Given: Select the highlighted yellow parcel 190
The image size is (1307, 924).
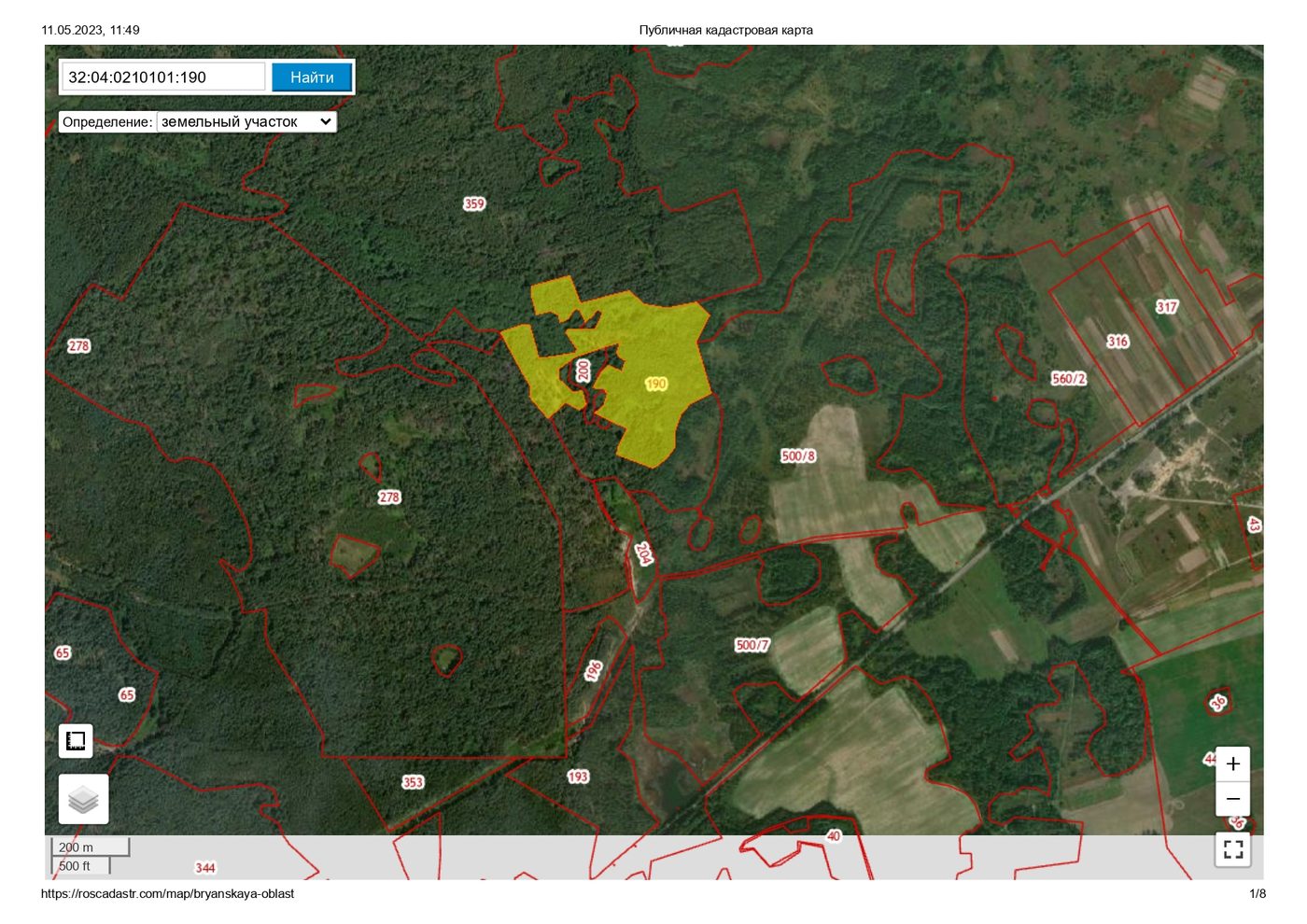Looking at the screenshot, I should click(656, 384).
